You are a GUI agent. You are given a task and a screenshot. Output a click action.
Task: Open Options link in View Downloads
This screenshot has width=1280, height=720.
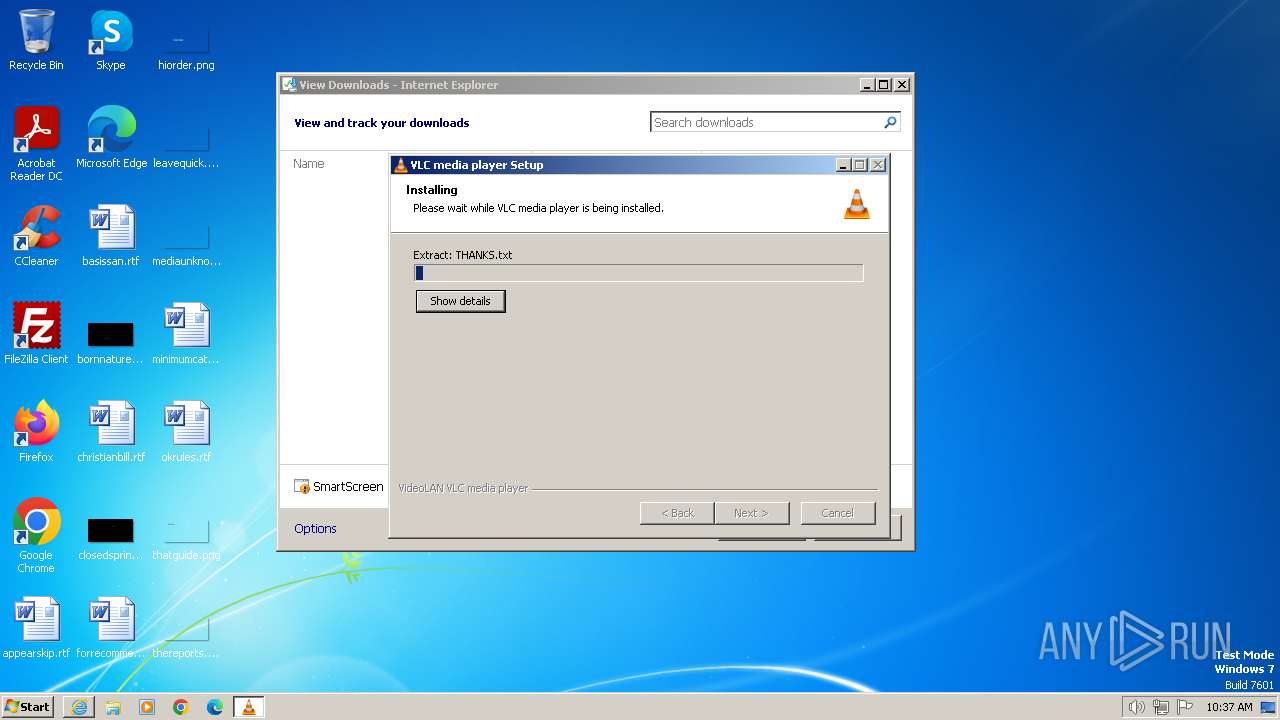click(315, 529)
